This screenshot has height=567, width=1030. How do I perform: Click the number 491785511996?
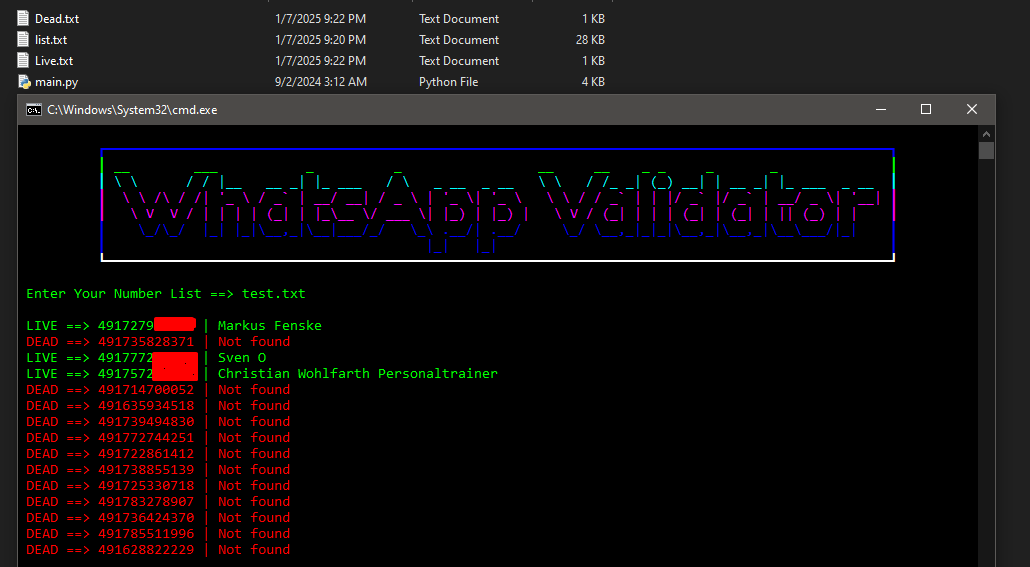[146, 533]
